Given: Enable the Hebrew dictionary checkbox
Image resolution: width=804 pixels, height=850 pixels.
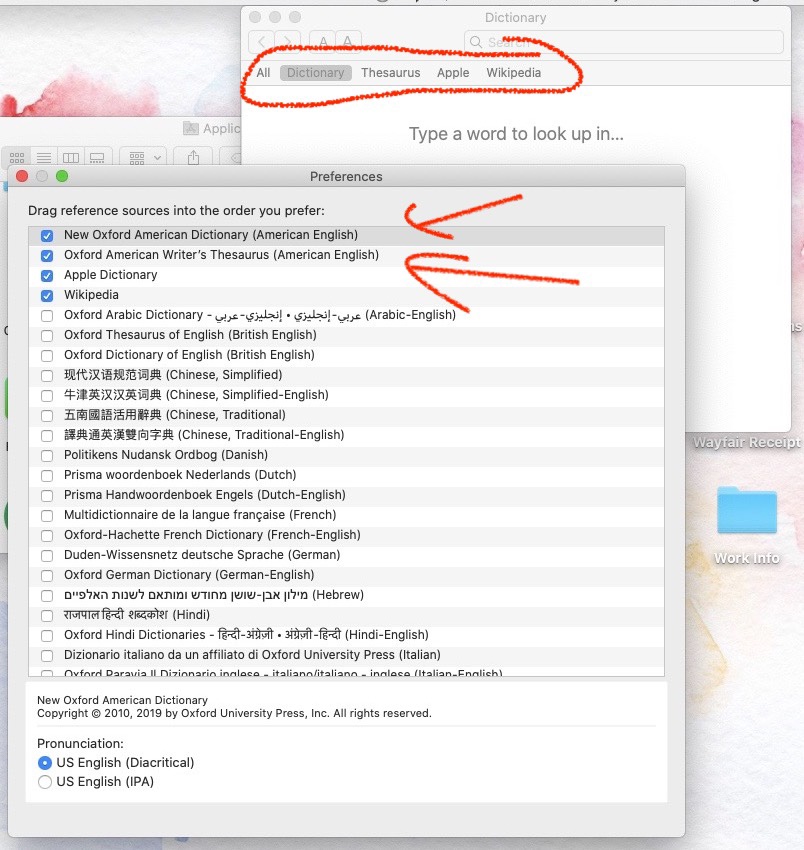Looking at the screenshot, I should coord(47,596).
